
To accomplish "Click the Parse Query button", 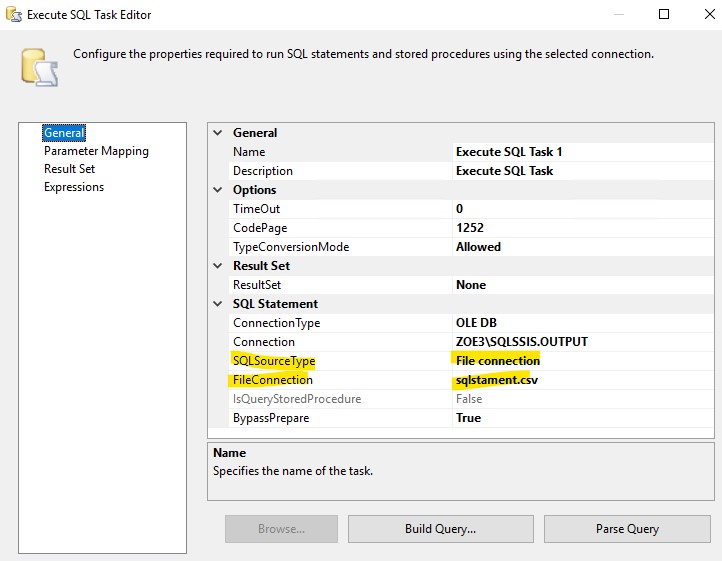I will (627, 529).
